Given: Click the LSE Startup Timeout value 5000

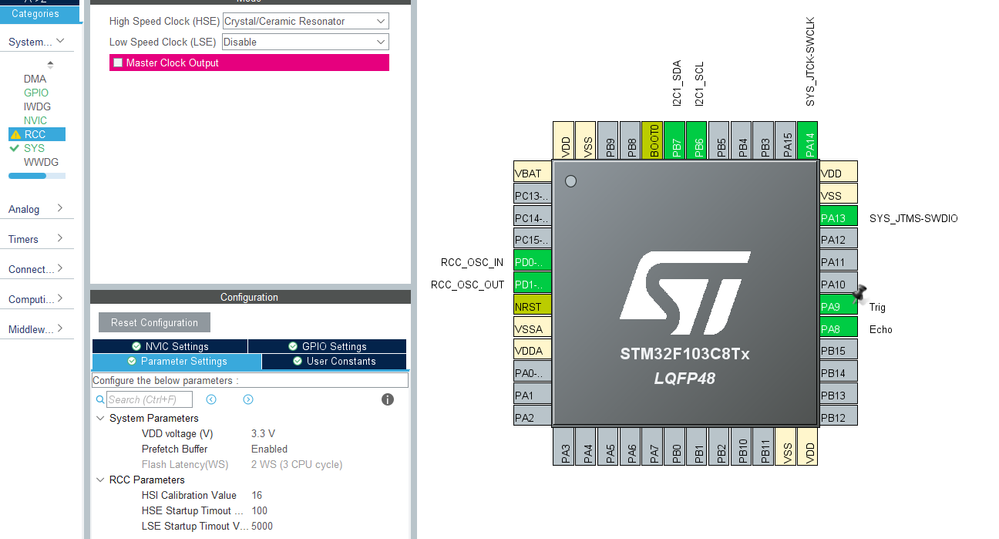Looking at the screenshot, I should click(x=262, y=526).
